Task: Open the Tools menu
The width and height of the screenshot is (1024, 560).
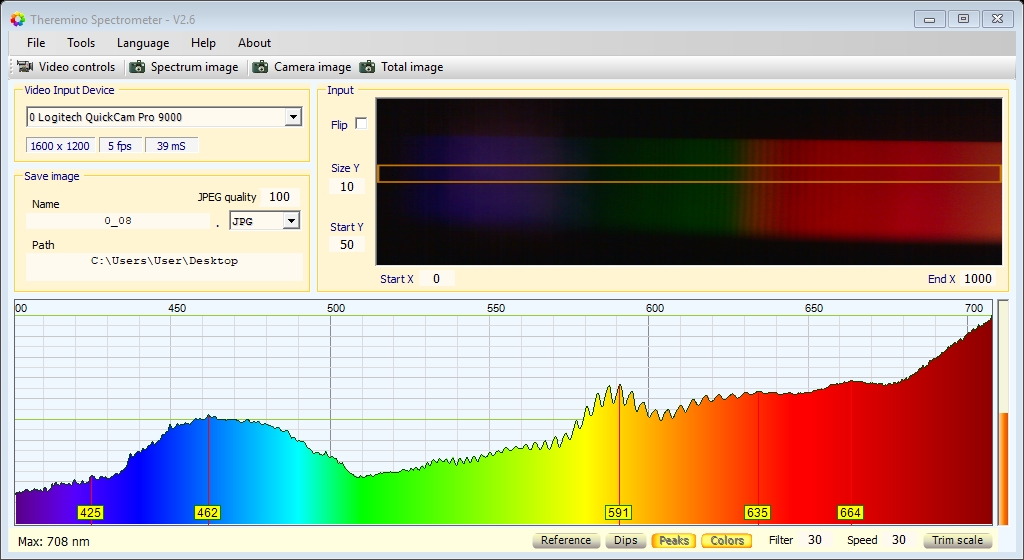Action: [x=81, y=43]
